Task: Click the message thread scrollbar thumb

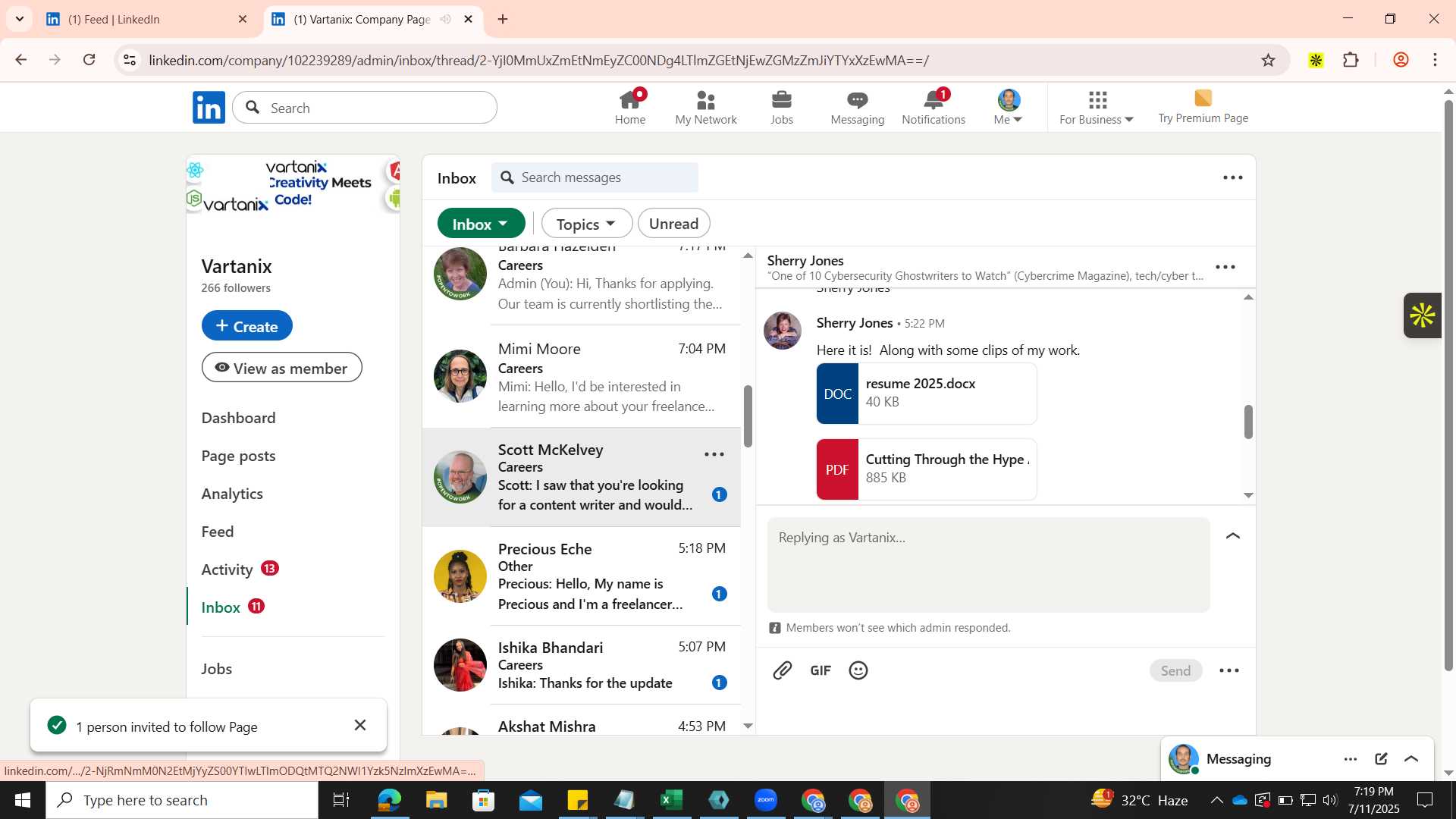Action: (1248, 422)
